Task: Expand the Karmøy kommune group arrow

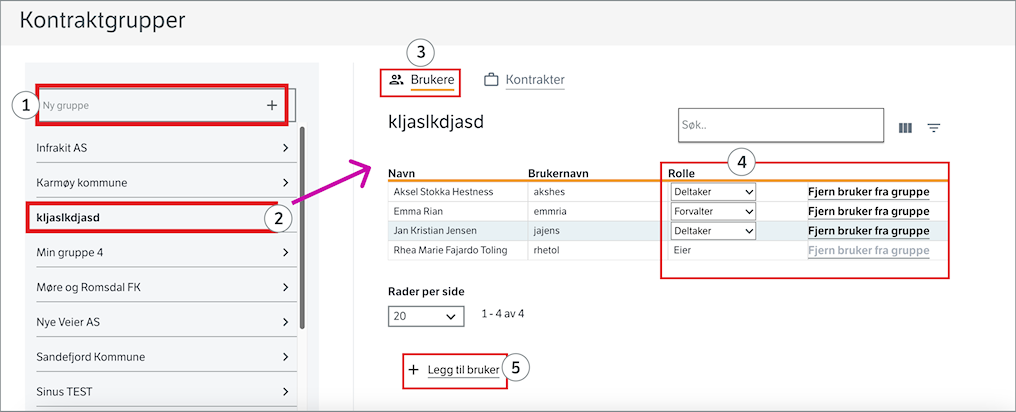Action: [285, 183]
